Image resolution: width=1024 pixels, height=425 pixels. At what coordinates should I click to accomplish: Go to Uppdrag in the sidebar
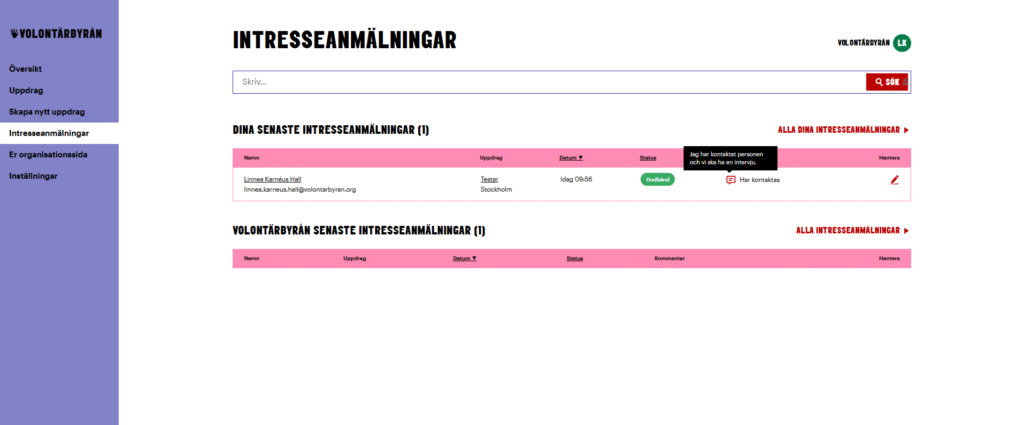[x=26, y=90]
